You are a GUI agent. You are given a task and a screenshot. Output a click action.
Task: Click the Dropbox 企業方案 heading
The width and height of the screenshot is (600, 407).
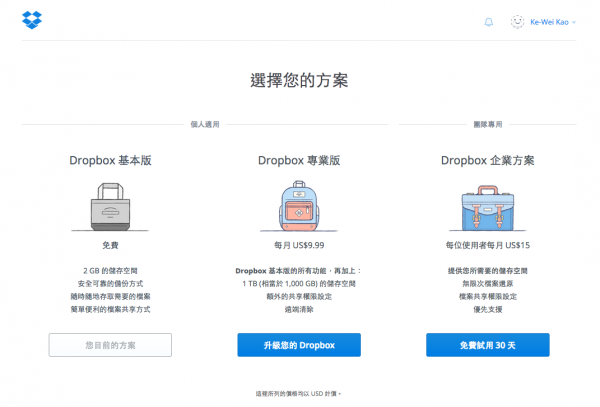point(488,160)
